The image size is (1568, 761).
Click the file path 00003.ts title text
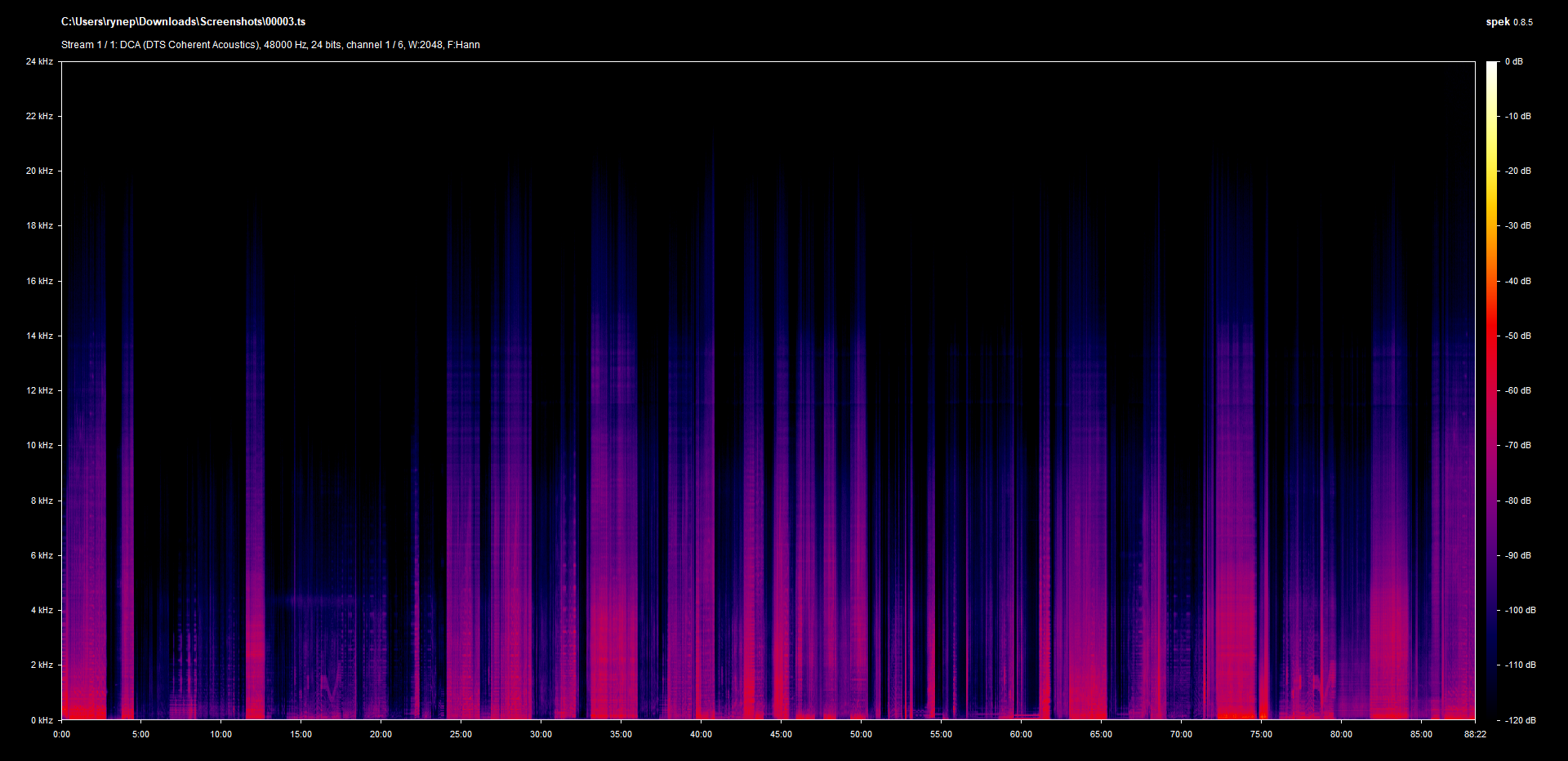[x=183, y=22]
